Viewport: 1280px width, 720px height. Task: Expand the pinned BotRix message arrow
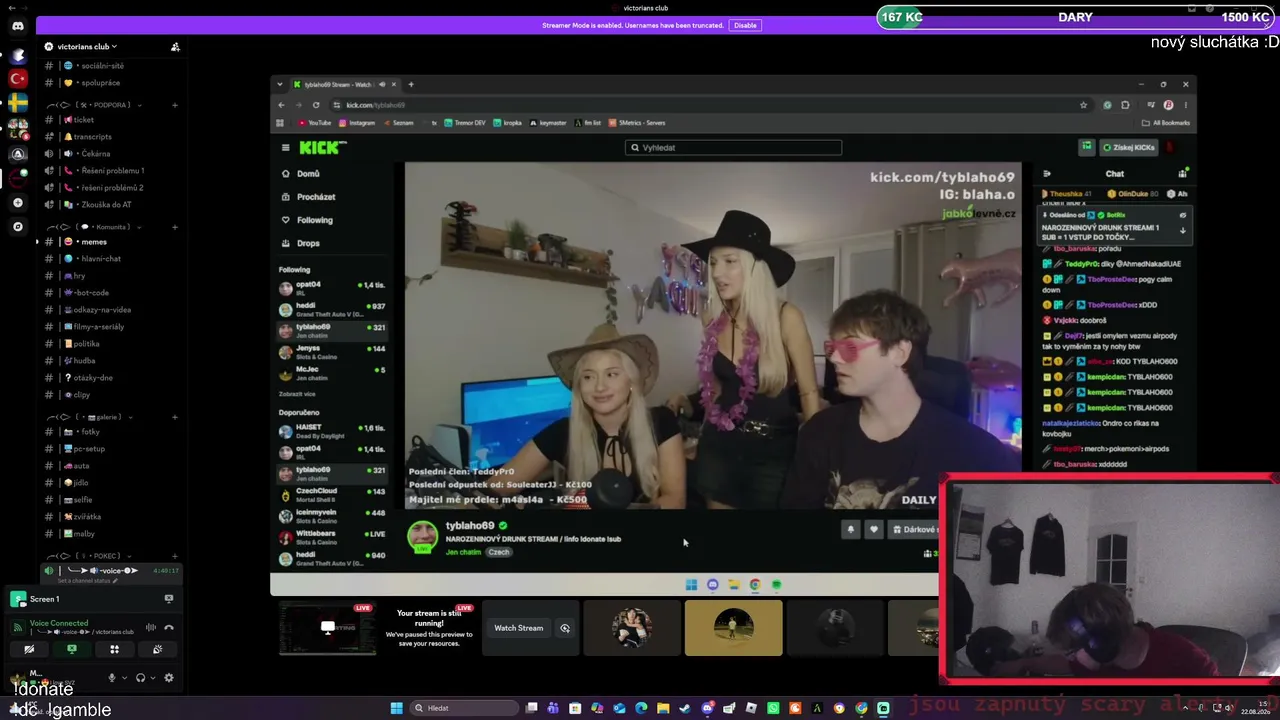click(x=1183, y=231)
